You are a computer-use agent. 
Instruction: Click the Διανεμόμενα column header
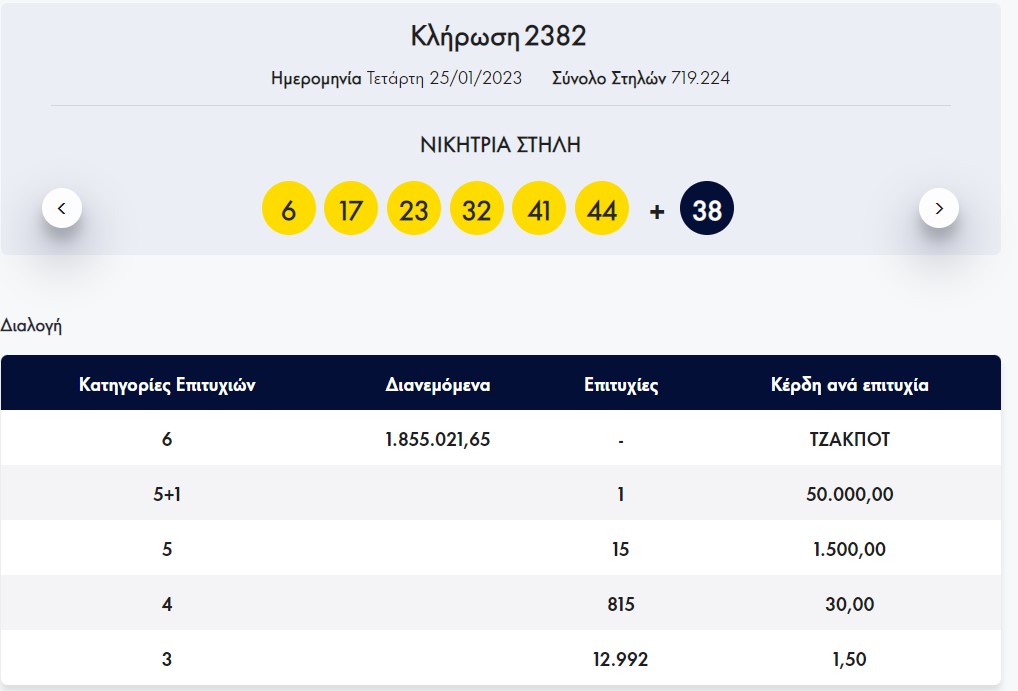coord(438,385)
